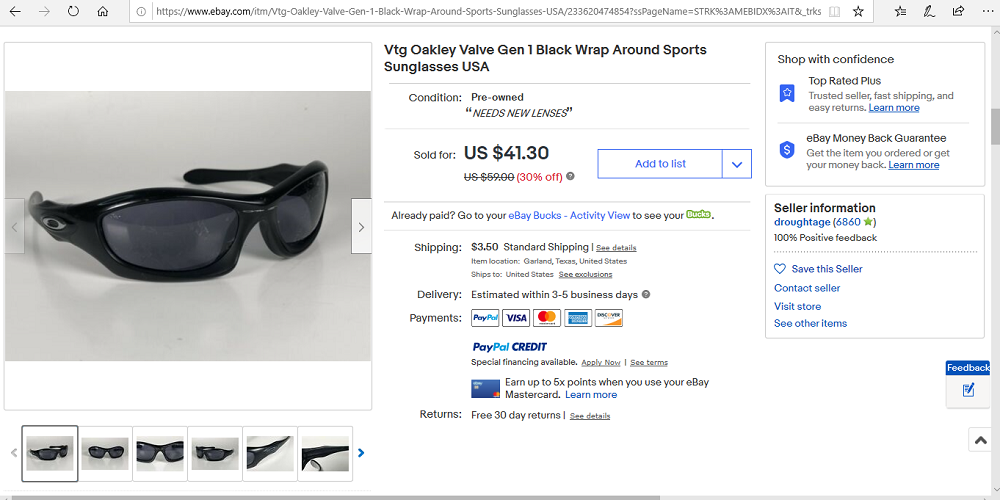
Task: Go to the browser home page
Action: point(102,12)
